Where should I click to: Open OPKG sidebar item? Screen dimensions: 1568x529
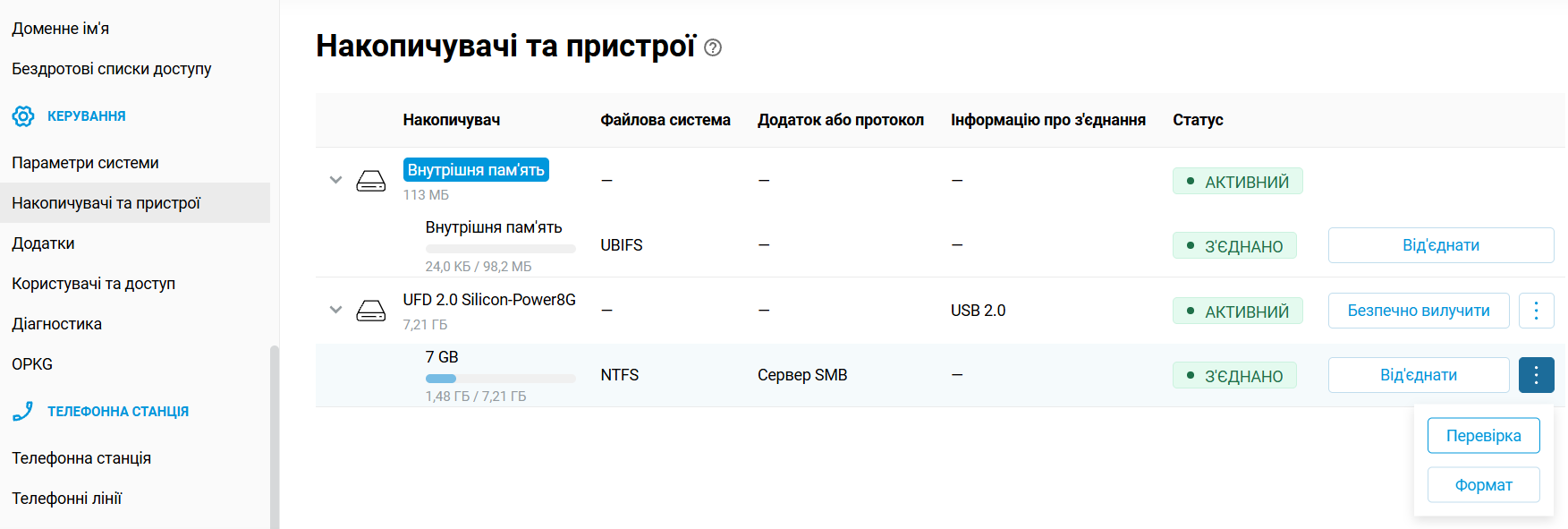click(32, 364)
